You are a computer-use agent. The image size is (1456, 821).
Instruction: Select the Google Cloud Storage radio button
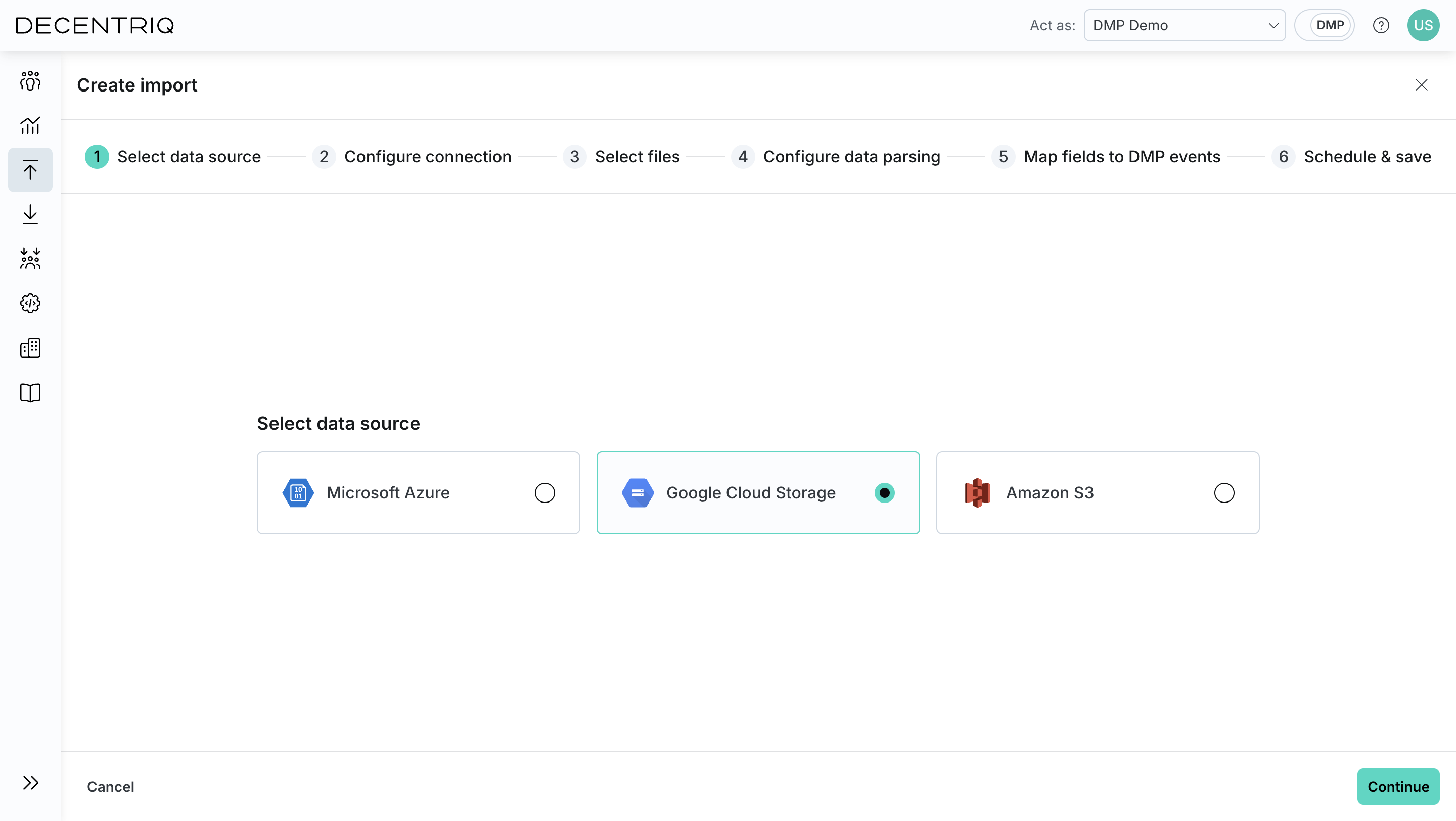point(885,493)
